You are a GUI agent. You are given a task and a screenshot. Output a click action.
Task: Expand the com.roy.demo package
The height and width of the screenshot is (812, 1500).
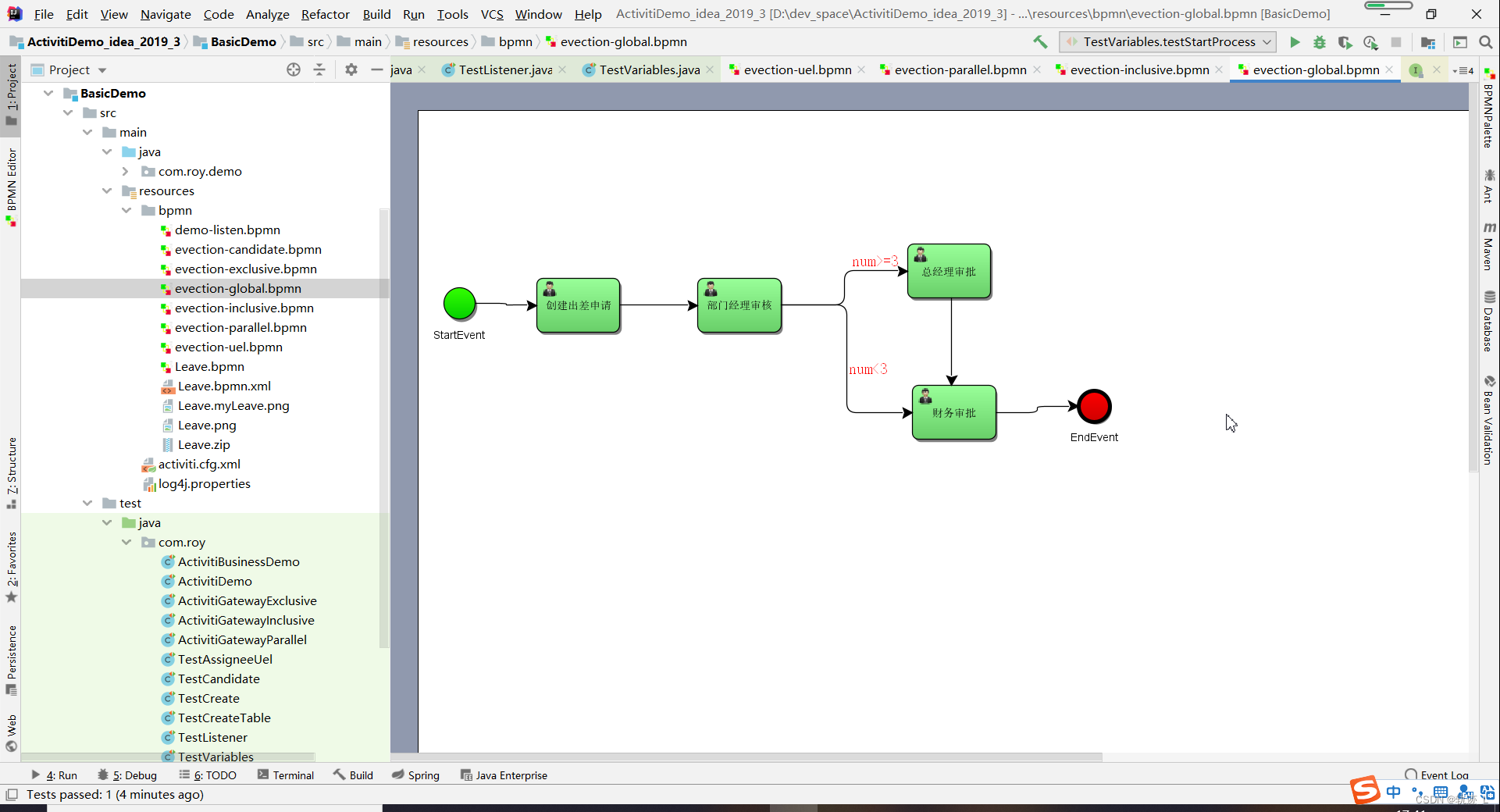(126, 171)
